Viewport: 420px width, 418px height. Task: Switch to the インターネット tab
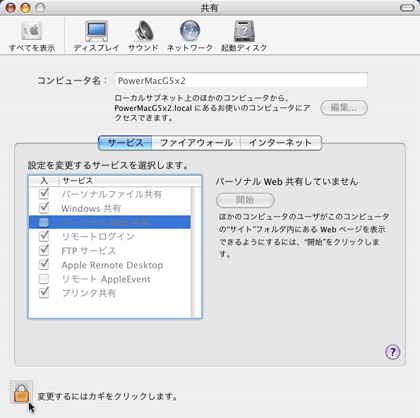tap(281, 143)
